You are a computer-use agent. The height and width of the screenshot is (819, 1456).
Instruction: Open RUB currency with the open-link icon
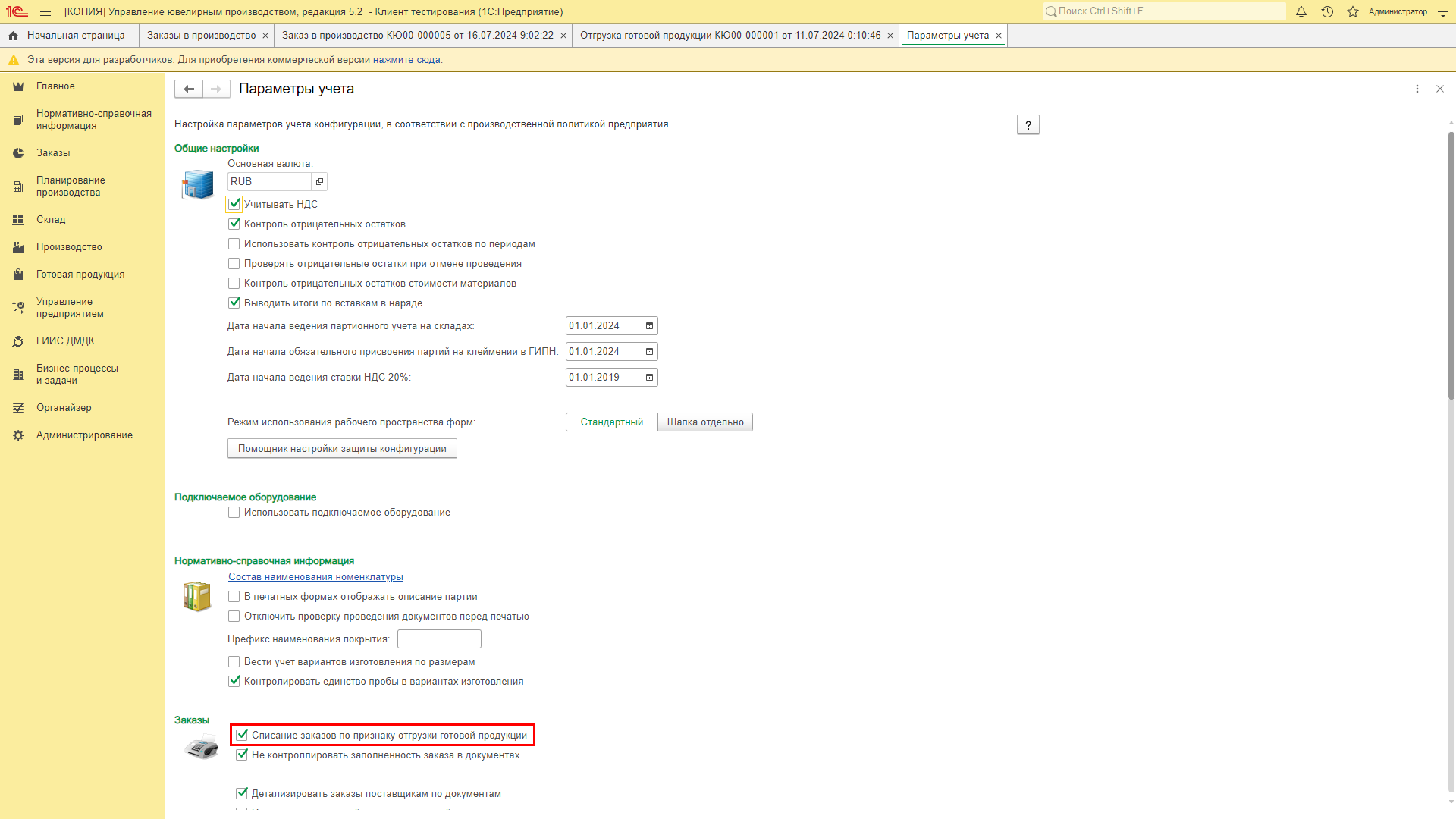pyautogui.click(x=319, y=181)
